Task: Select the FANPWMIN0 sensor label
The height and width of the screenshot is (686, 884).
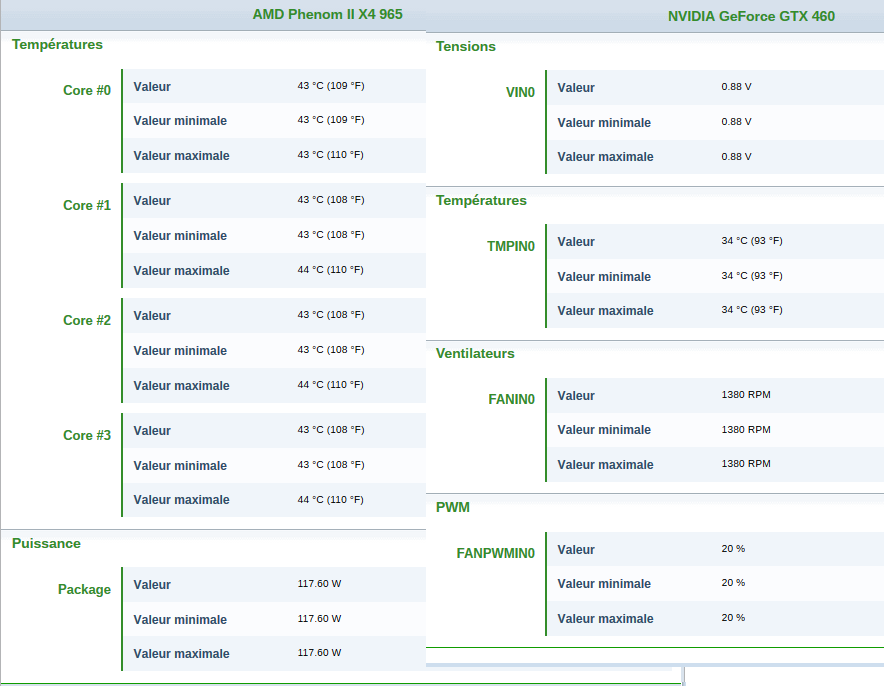Action: 496,553
